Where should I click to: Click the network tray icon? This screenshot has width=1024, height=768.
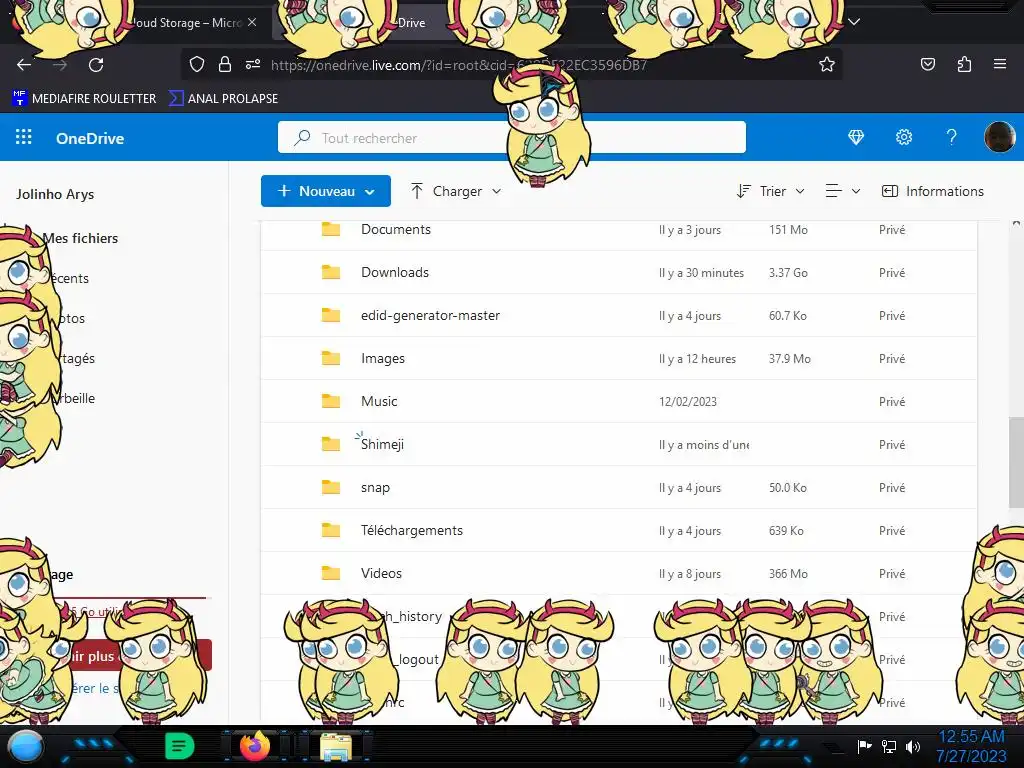(x=889, y=746)
